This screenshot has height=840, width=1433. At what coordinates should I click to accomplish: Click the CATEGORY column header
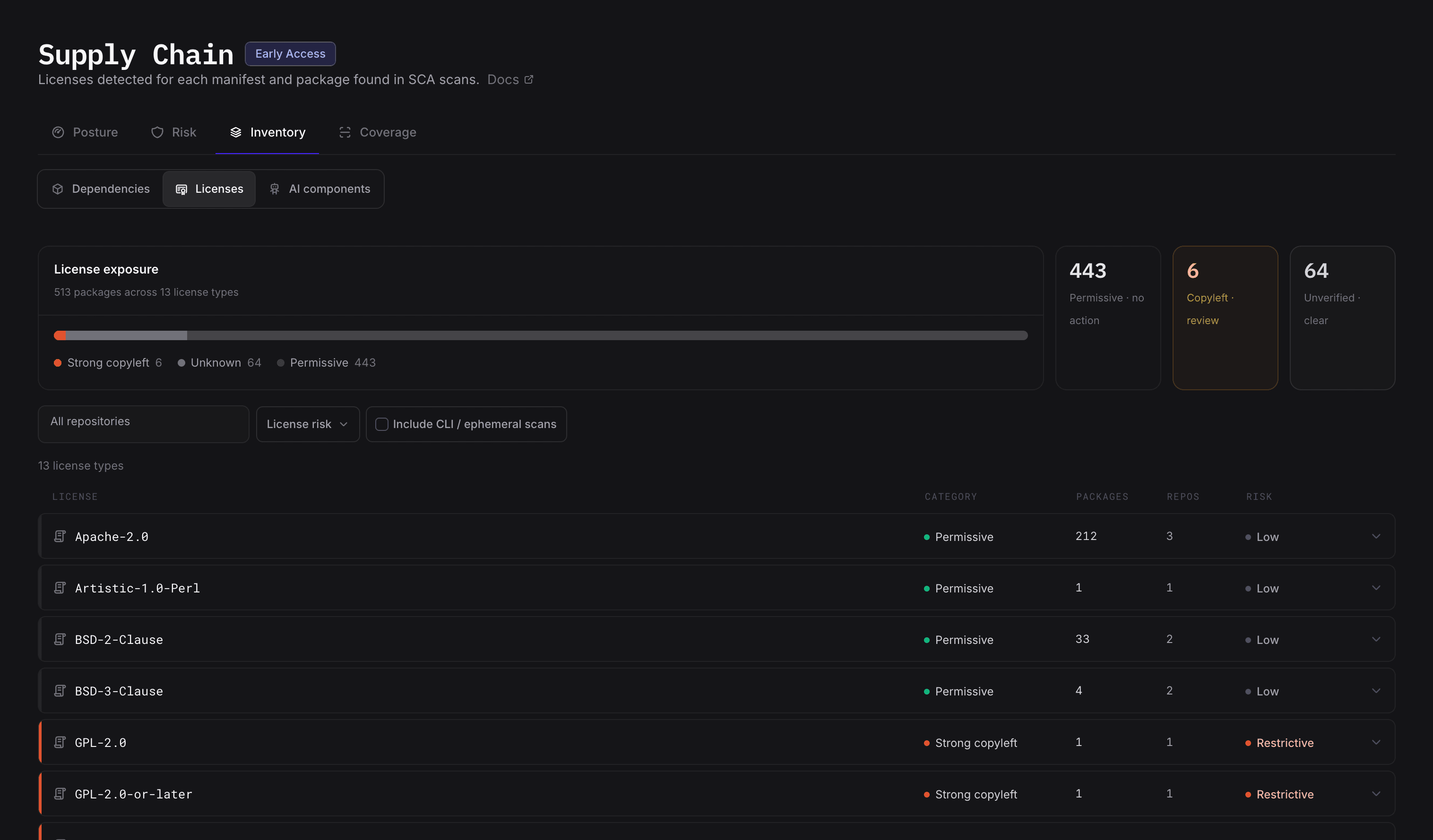coord(951,497)
